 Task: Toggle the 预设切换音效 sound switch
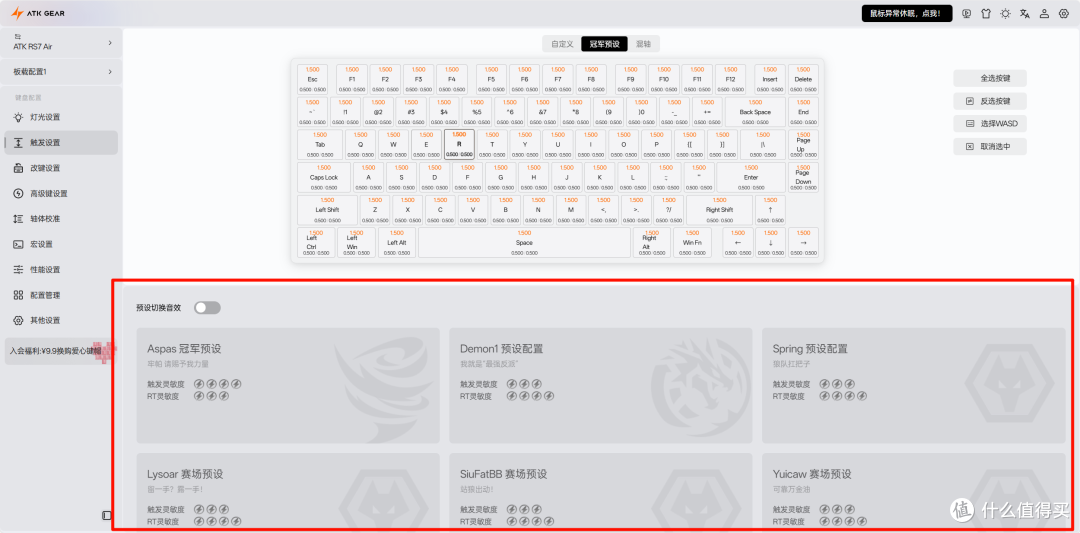click(x=207, y=308)
